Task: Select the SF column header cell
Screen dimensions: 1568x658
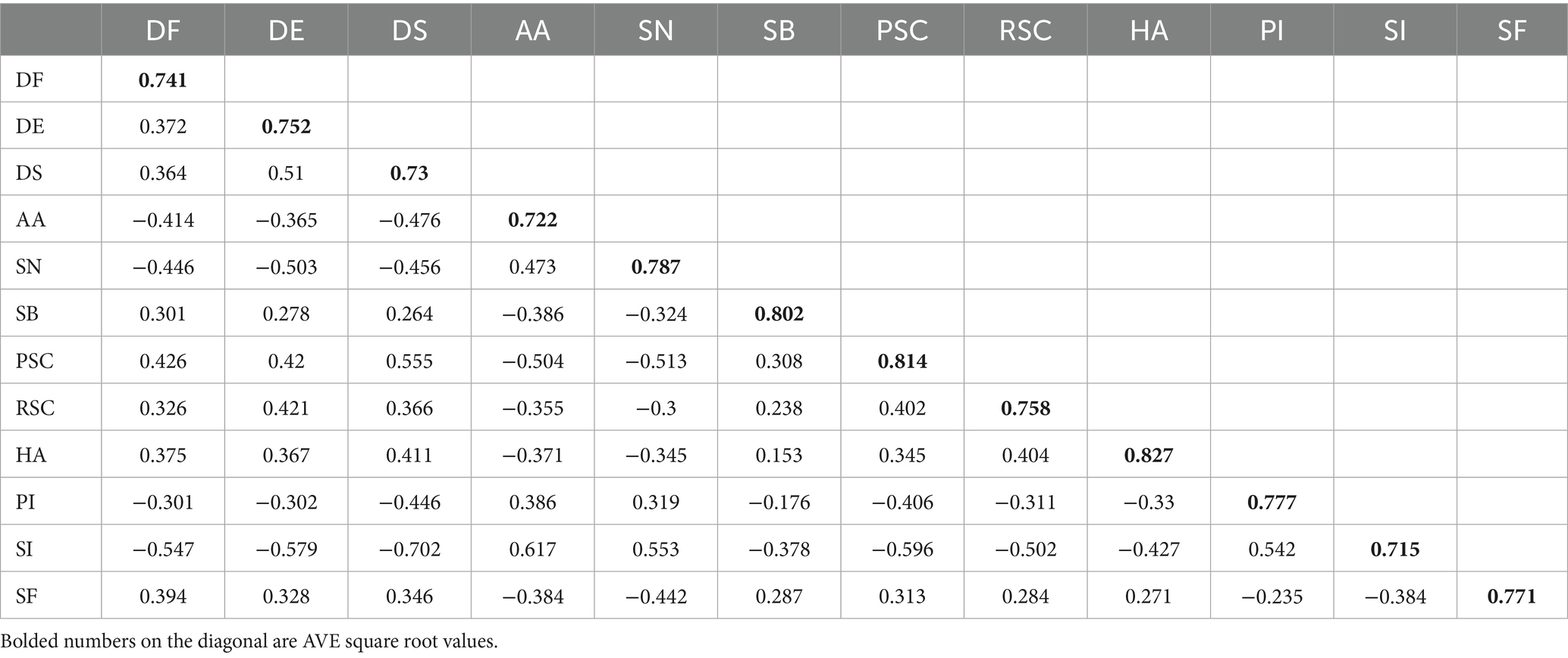Action: [1511, 30]
